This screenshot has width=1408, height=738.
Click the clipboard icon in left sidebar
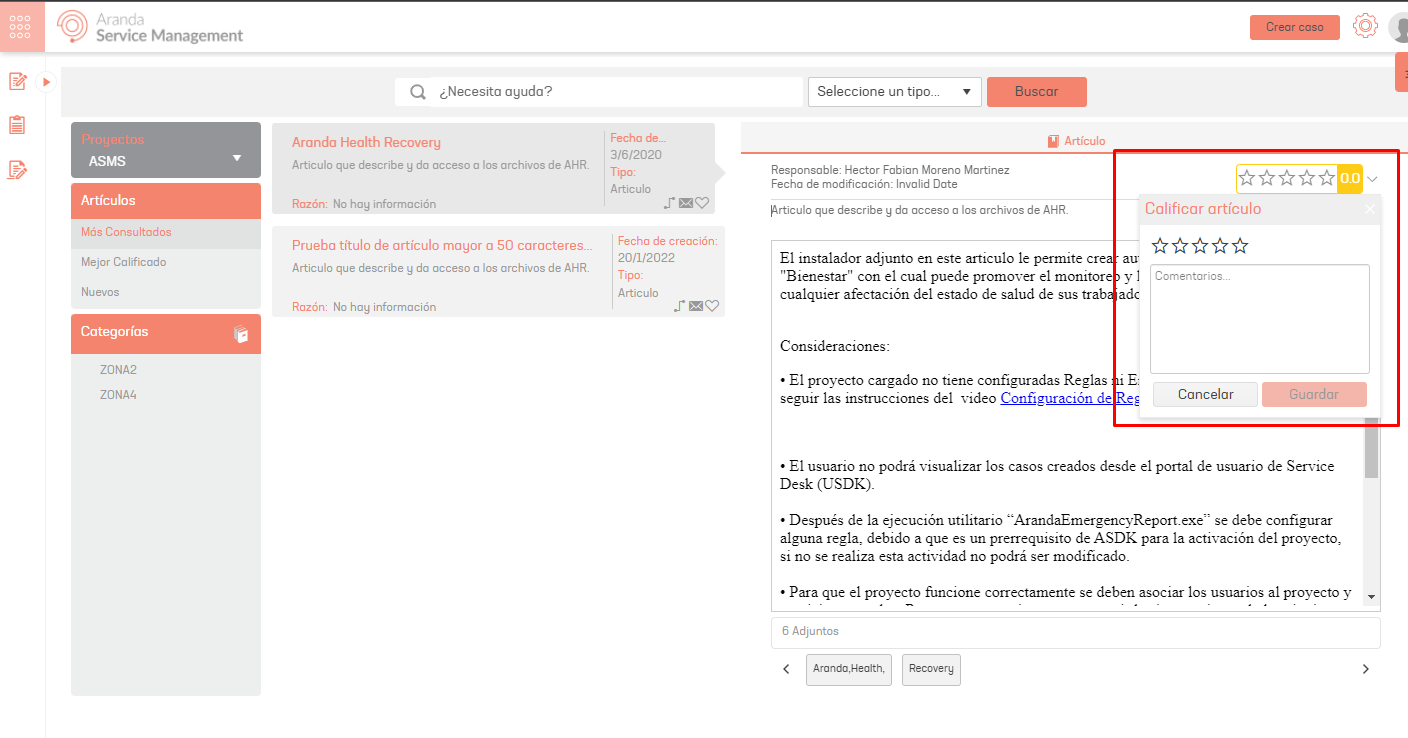click(17, 125)
